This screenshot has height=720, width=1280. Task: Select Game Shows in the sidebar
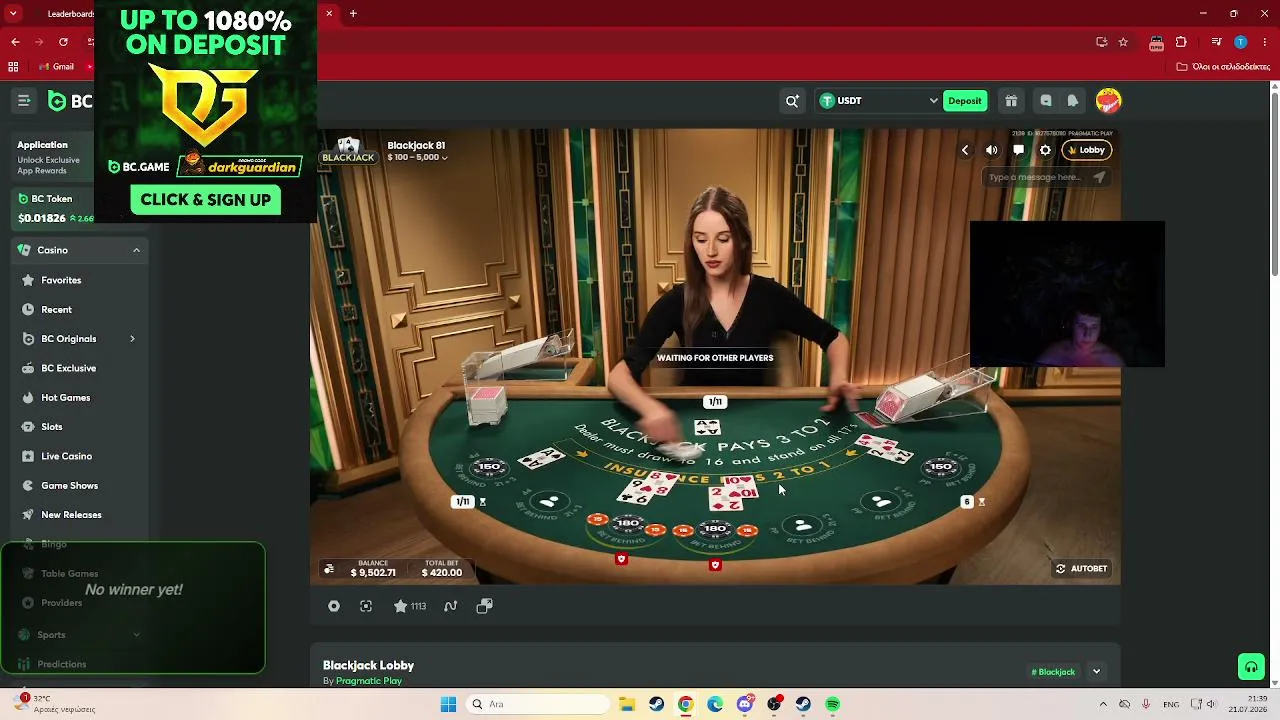click(x=70, y=485)
